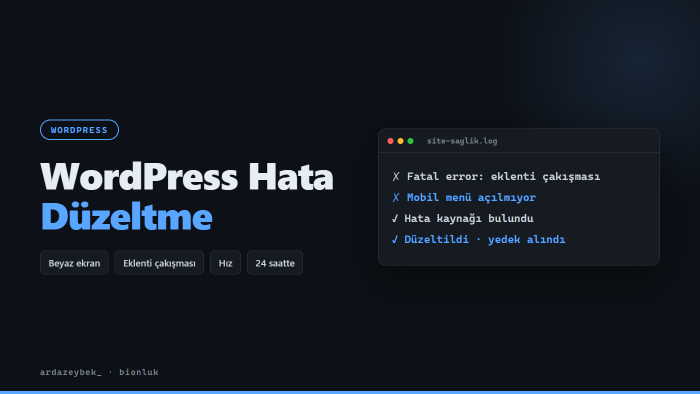Click the blue "Düzeltme" headline word
Viewport: 700px width, 394px height.
126,216
